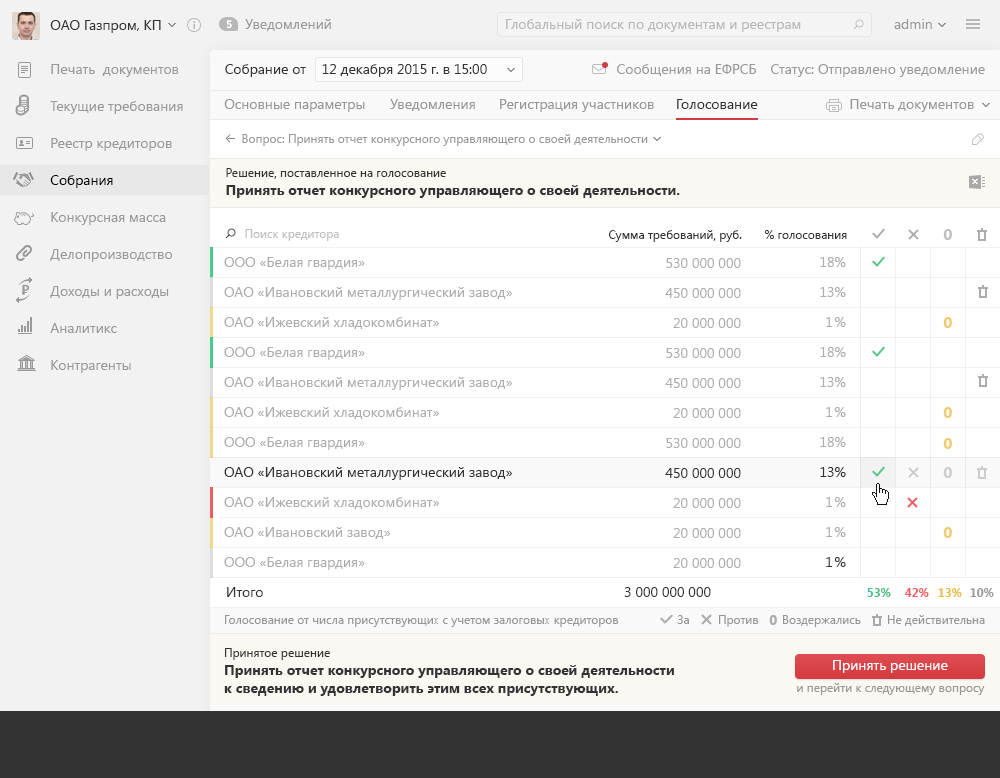Set highlighted row vote to Воздержались
1000x778 pixels.
tap(947, 472)
